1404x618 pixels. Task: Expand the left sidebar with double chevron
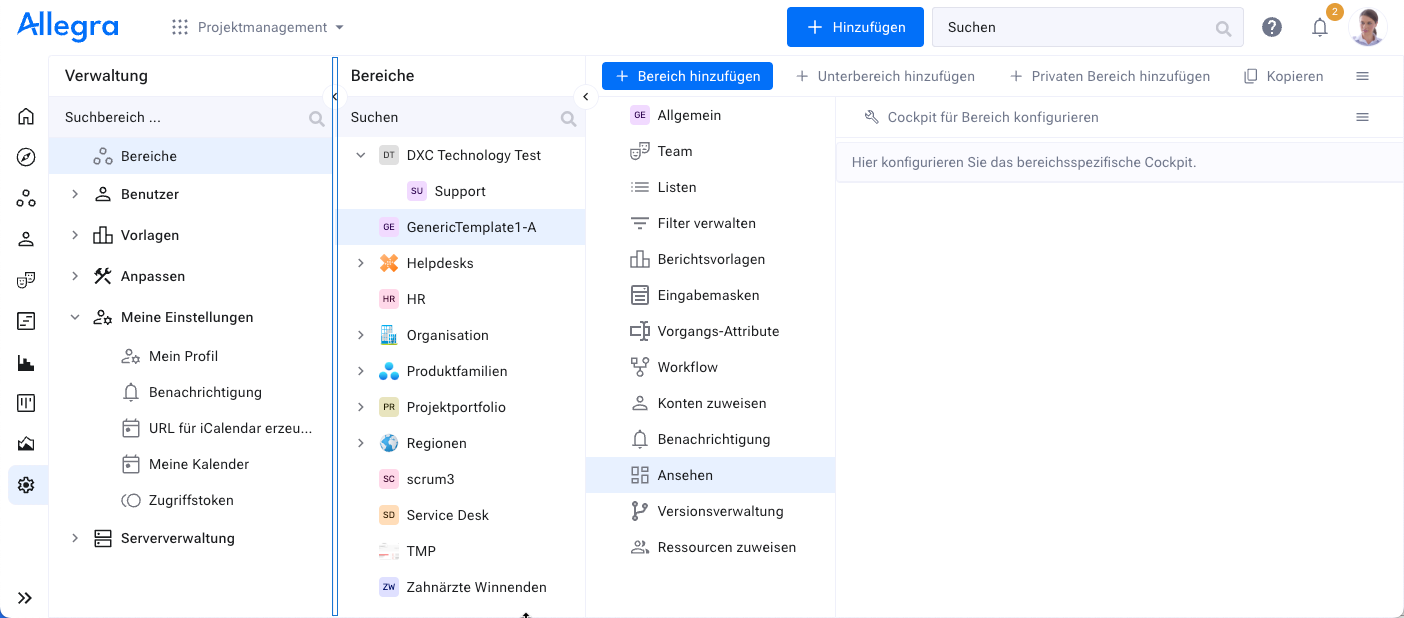(25, 598)
